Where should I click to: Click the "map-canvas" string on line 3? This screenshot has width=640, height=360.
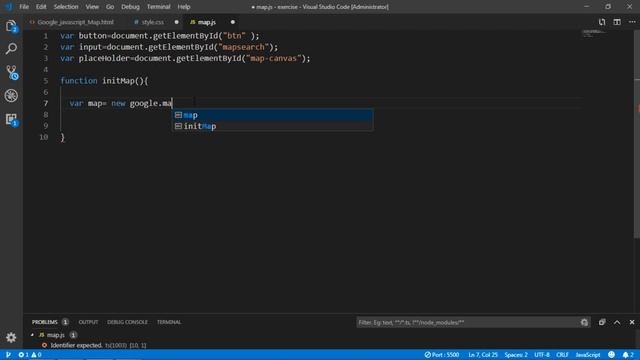[x=273, y=58]
